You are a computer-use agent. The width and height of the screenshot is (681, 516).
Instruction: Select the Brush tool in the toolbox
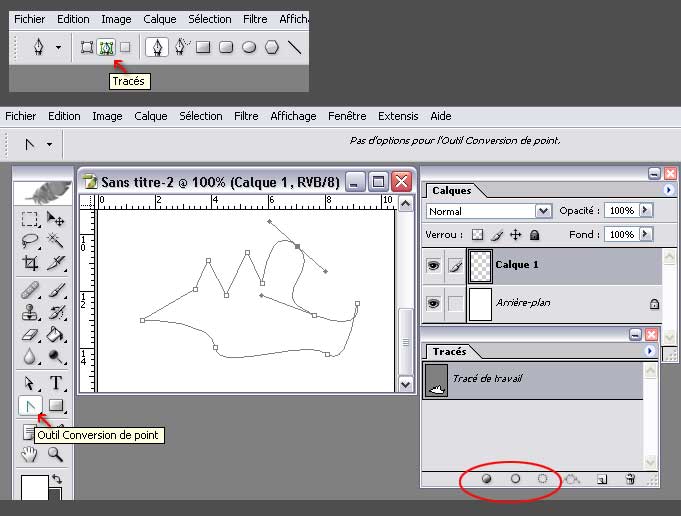(x=56, y=290)
